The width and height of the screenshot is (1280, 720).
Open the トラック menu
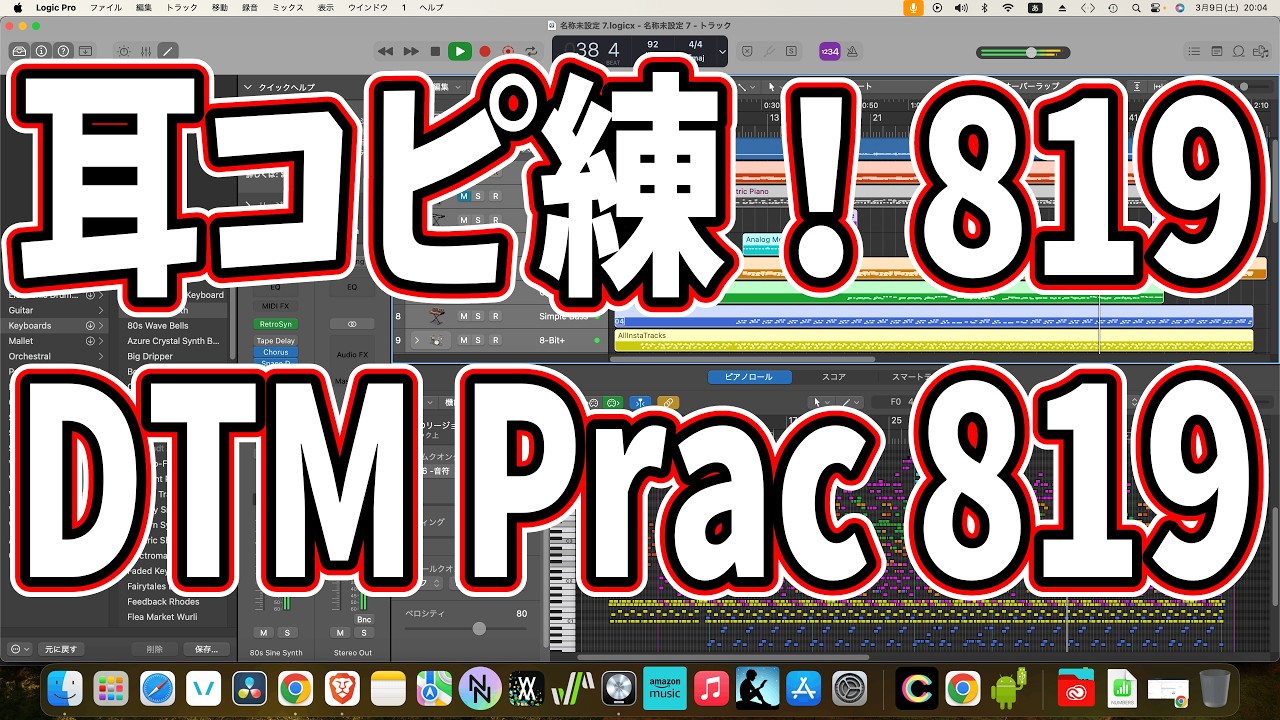pyautogui.click(x=181, y=7)
